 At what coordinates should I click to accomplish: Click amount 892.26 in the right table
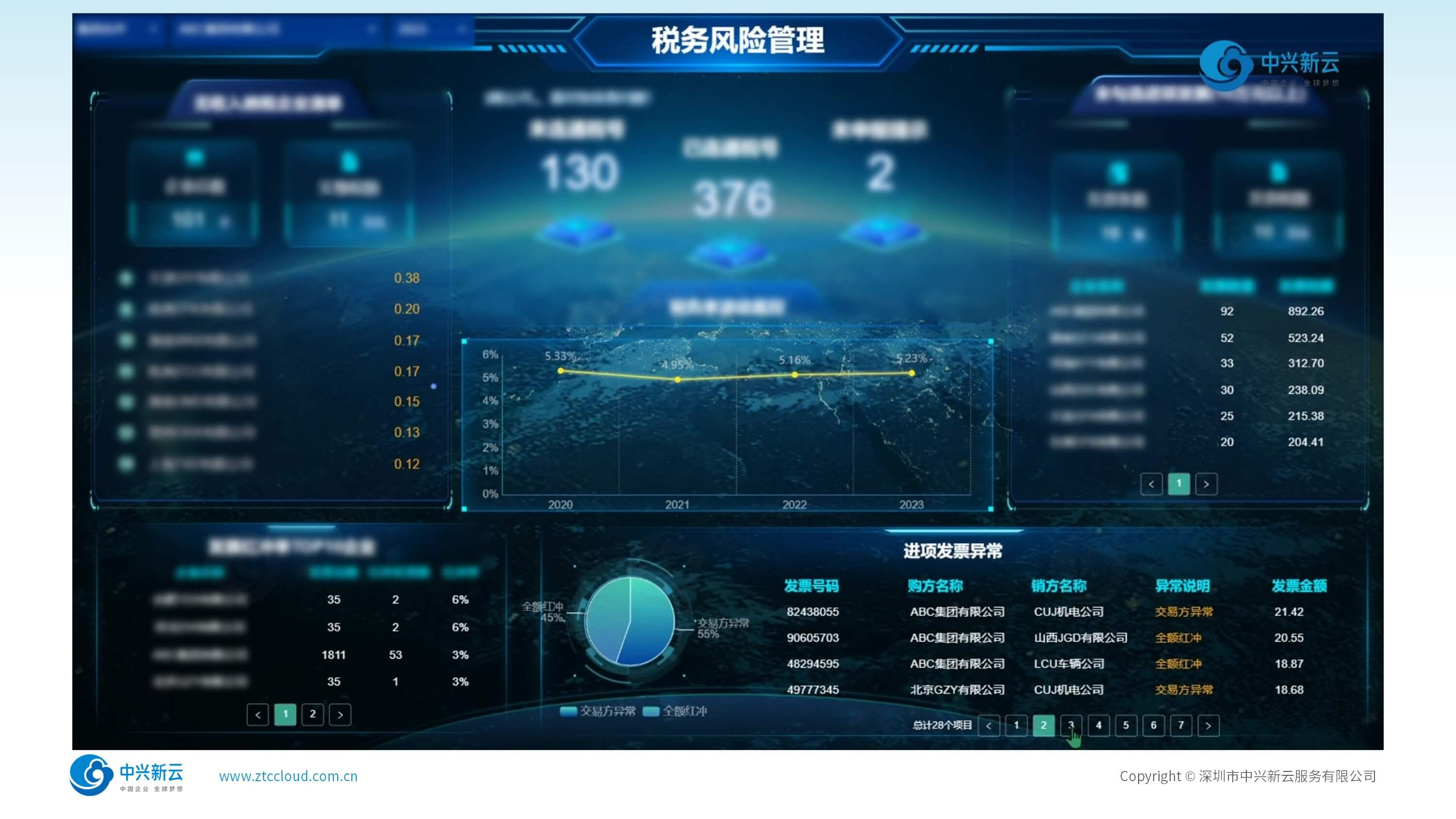tap(1306, 311)
